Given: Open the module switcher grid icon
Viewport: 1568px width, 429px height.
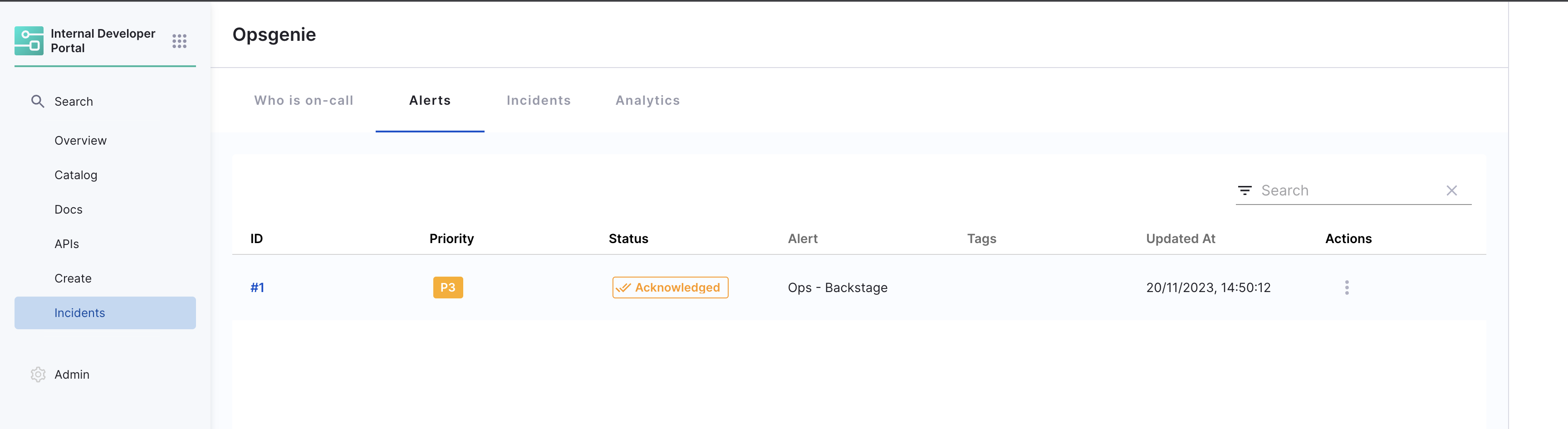Looking at the screenshot, I should pyautogui.click(x=179, y=41).
